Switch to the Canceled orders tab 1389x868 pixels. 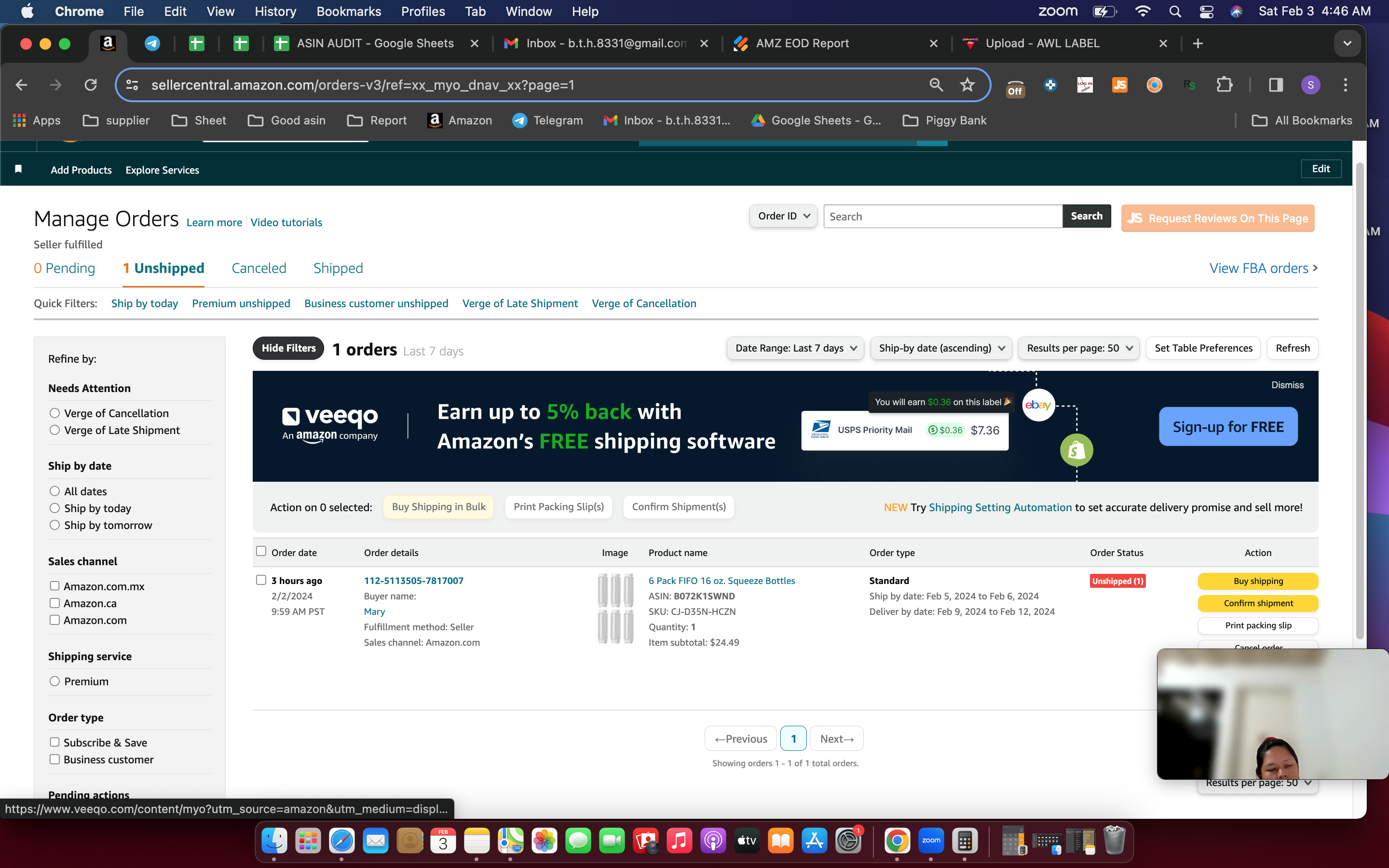259,268
